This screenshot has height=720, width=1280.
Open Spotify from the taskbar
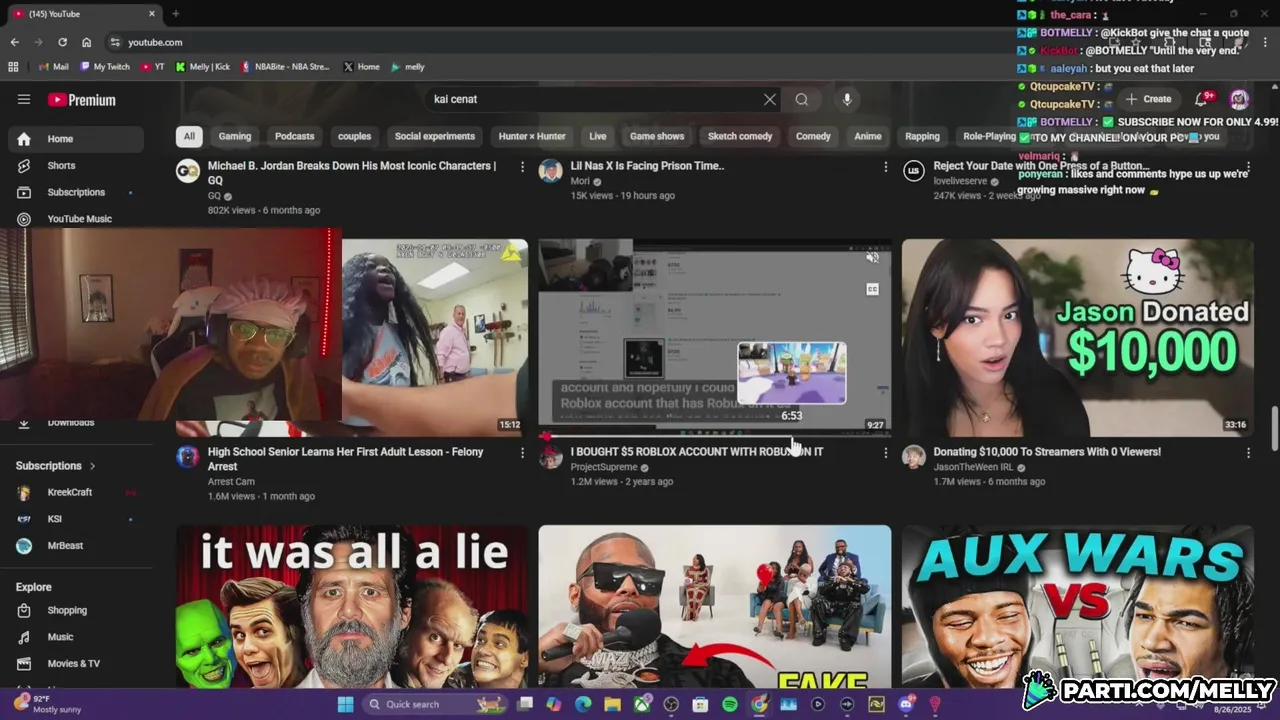730,704
